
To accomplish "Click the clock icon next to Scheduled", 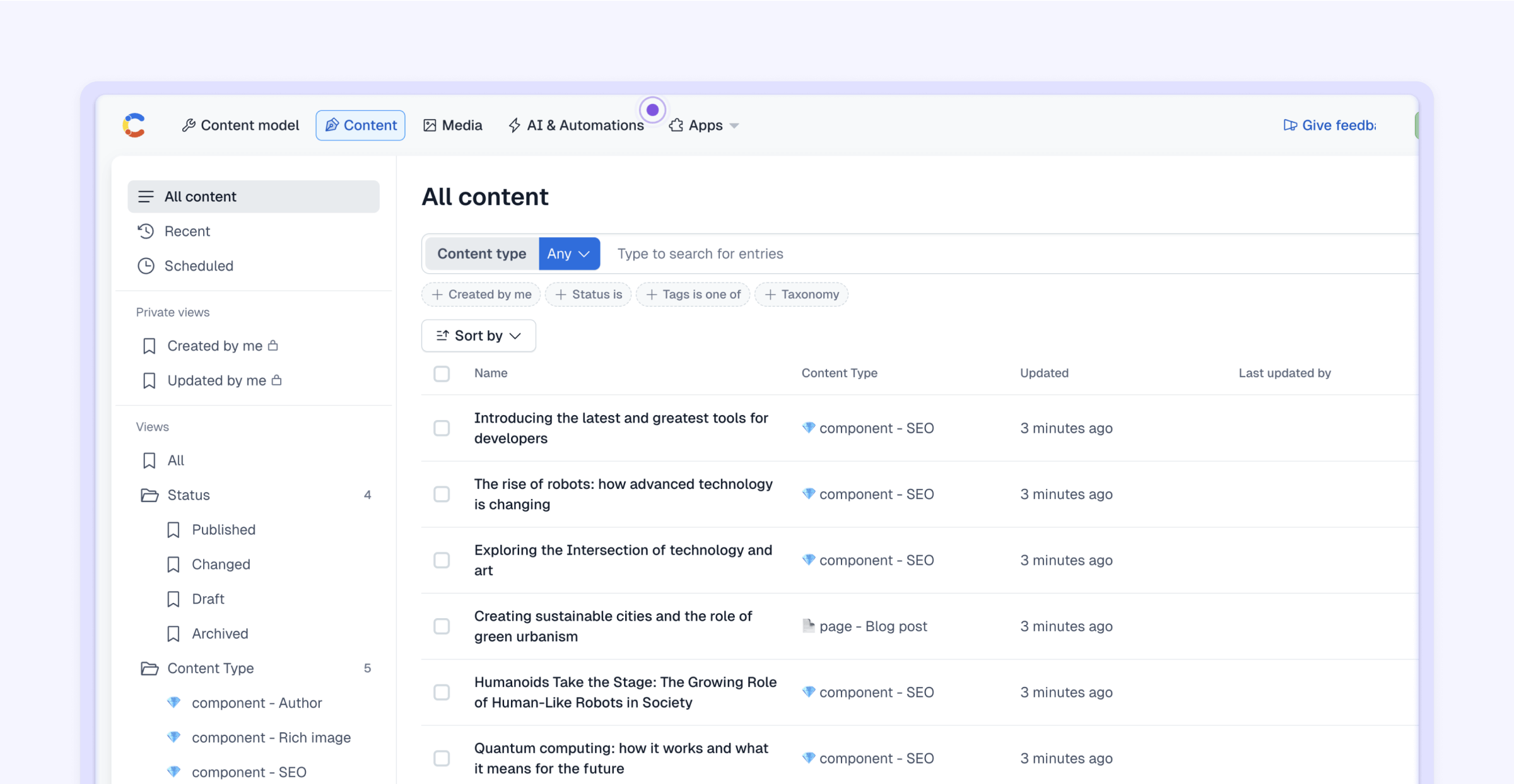I will pos(146,266).
